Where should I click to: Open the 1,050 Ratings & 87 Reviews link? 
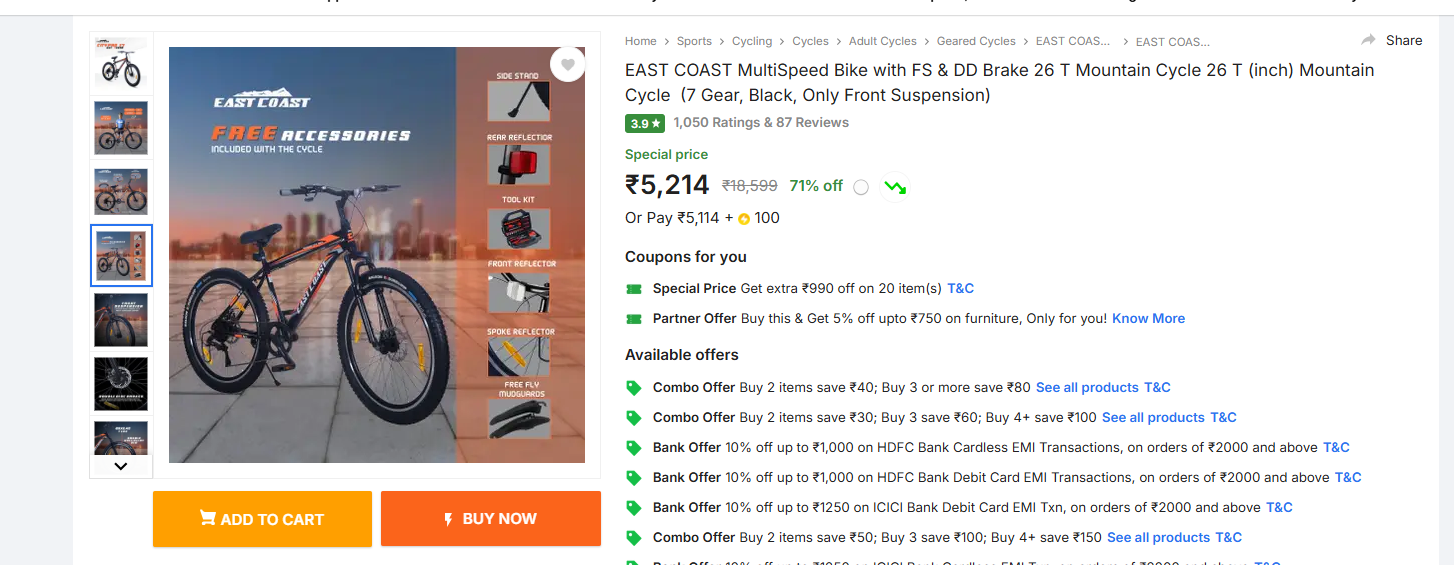pyautogui.click(x=761, y=123)
